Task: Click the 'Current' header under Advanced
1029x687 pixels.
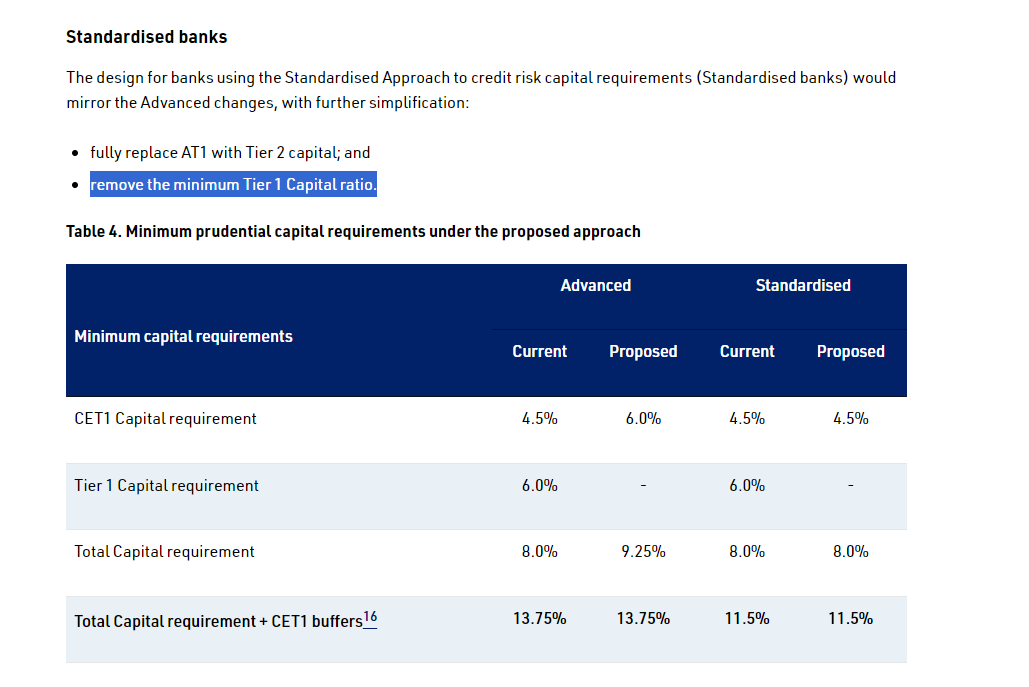Action: coord(539,352)
